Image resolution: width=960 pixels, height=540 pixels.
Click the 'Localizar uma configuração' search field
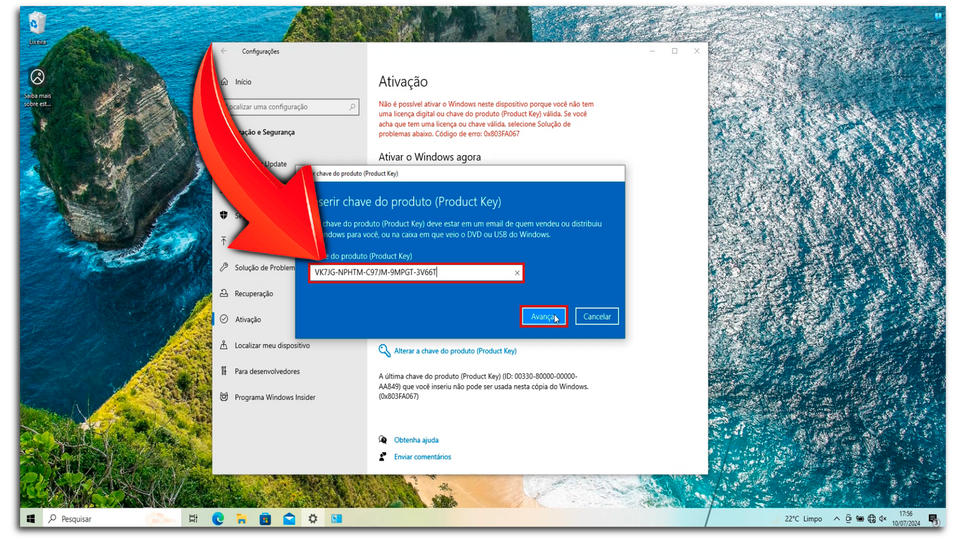(287, 107)
